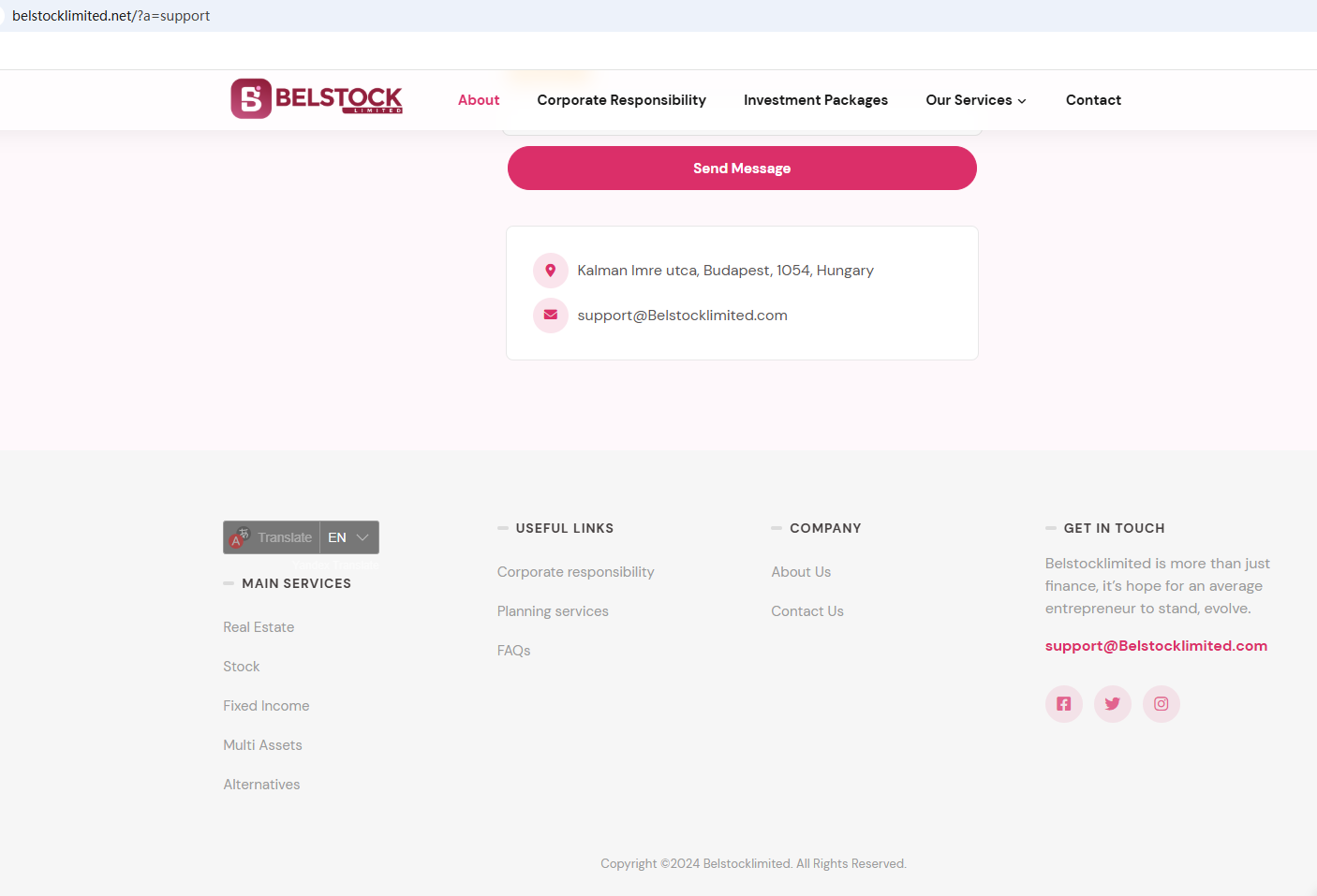Click the envelope email icon

click(x=551, y=316)
